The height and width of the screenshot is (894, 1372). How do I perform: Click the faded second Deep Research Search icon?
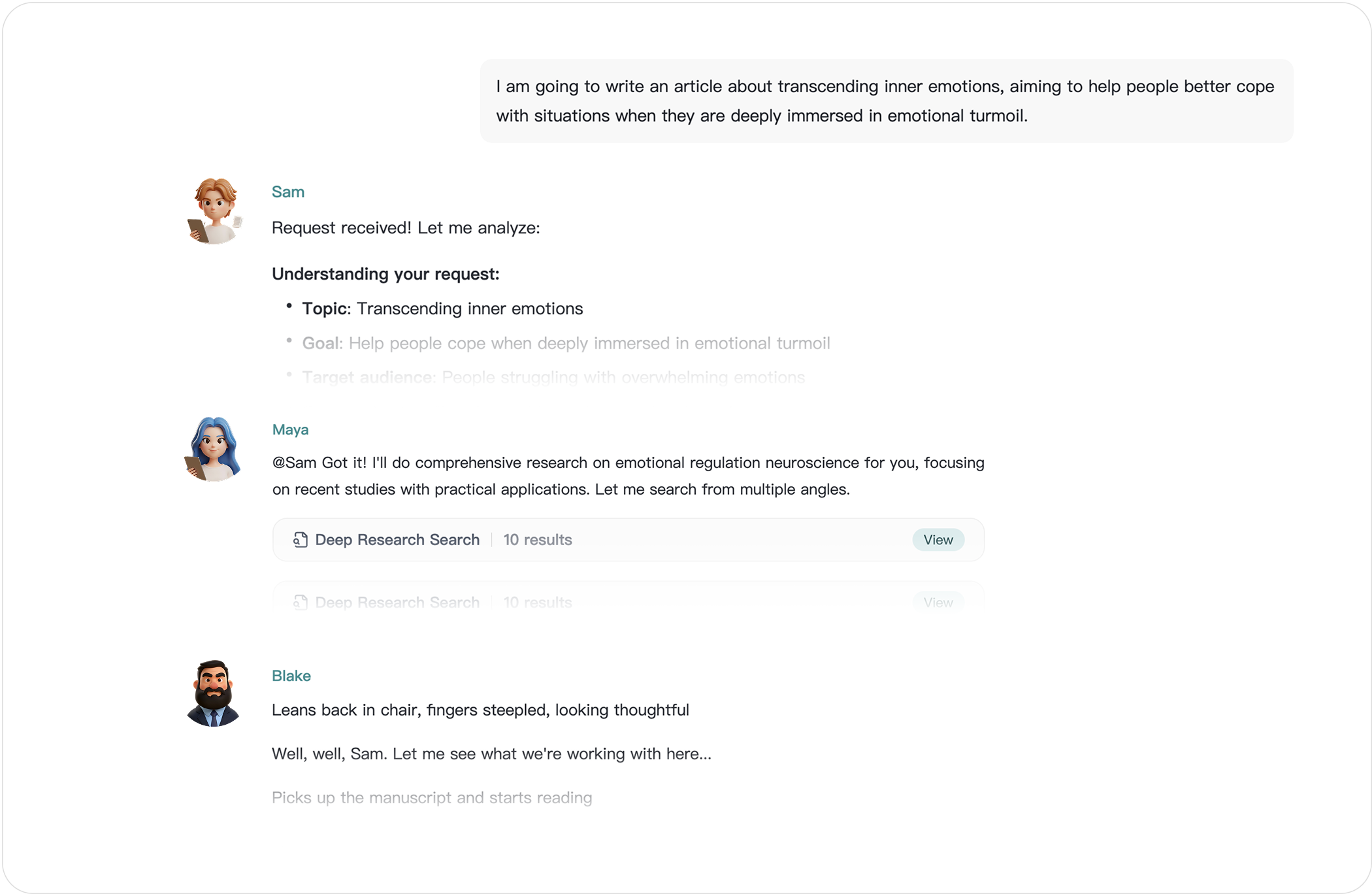coord(299,601)
